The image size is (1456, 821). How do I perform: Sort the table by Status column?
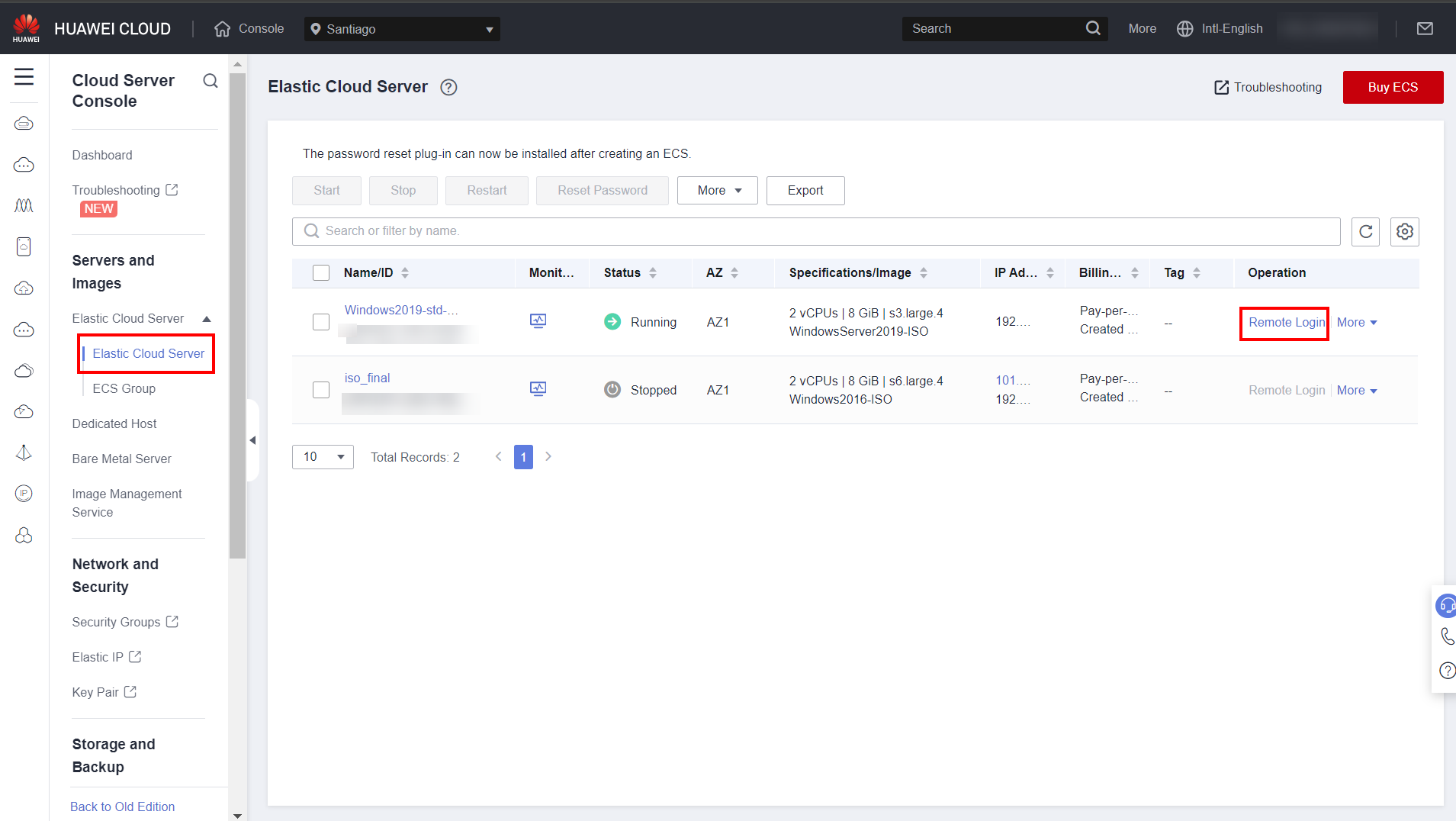652,273
